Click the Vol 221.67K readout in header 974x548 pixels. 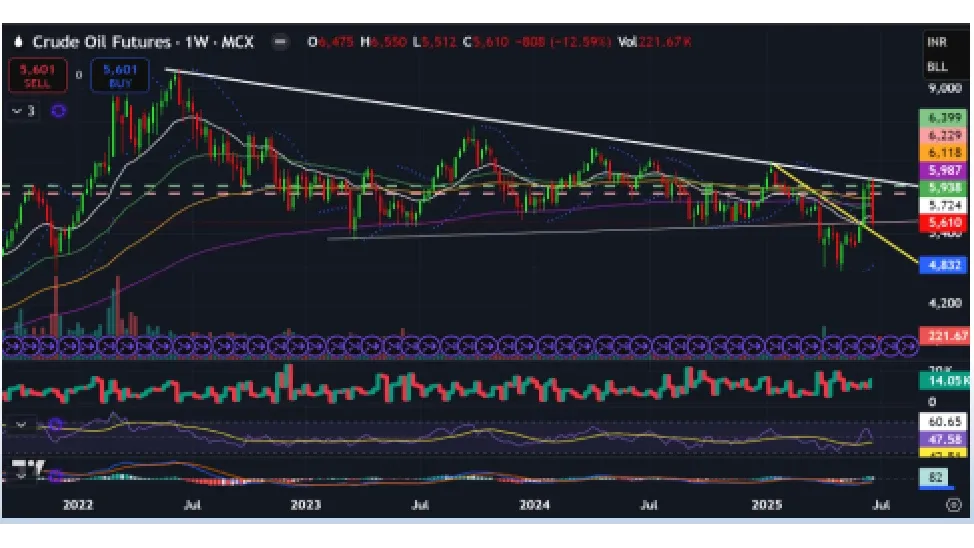pos(655,42)
